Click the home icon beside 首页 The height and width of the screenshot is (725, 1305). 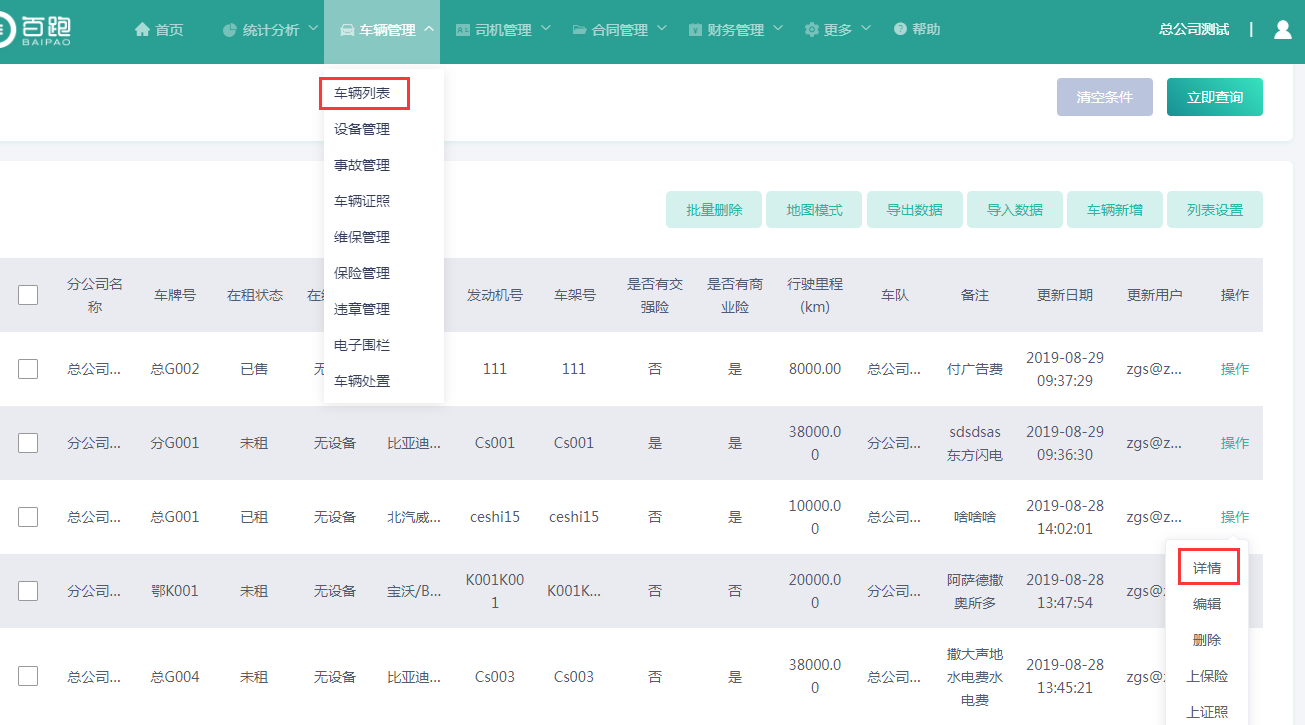point(142,30)
